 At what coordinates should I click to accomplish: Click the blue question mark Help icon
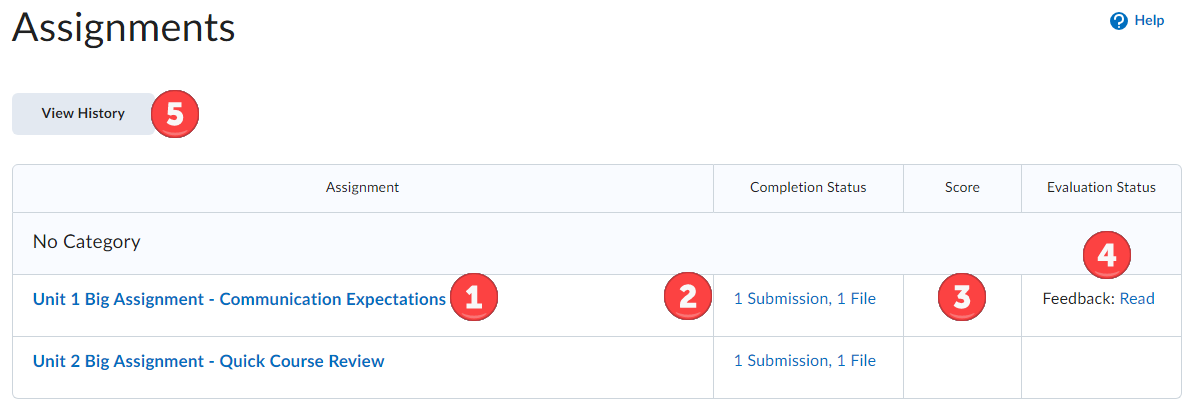coord(1119,21)
